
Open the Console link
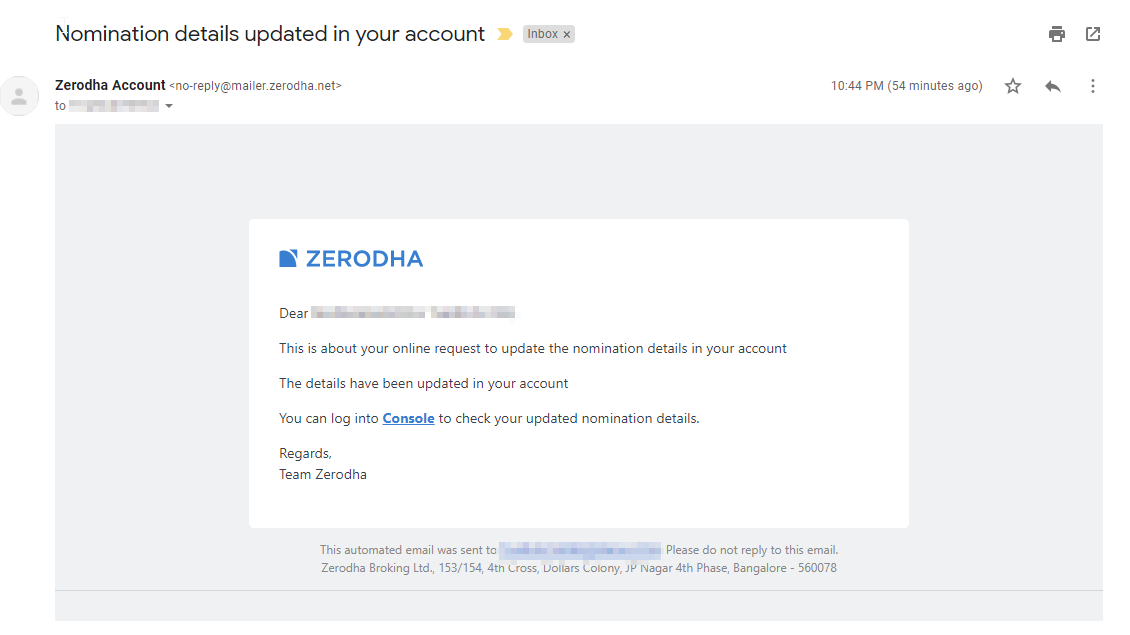[x=408, y=418]
